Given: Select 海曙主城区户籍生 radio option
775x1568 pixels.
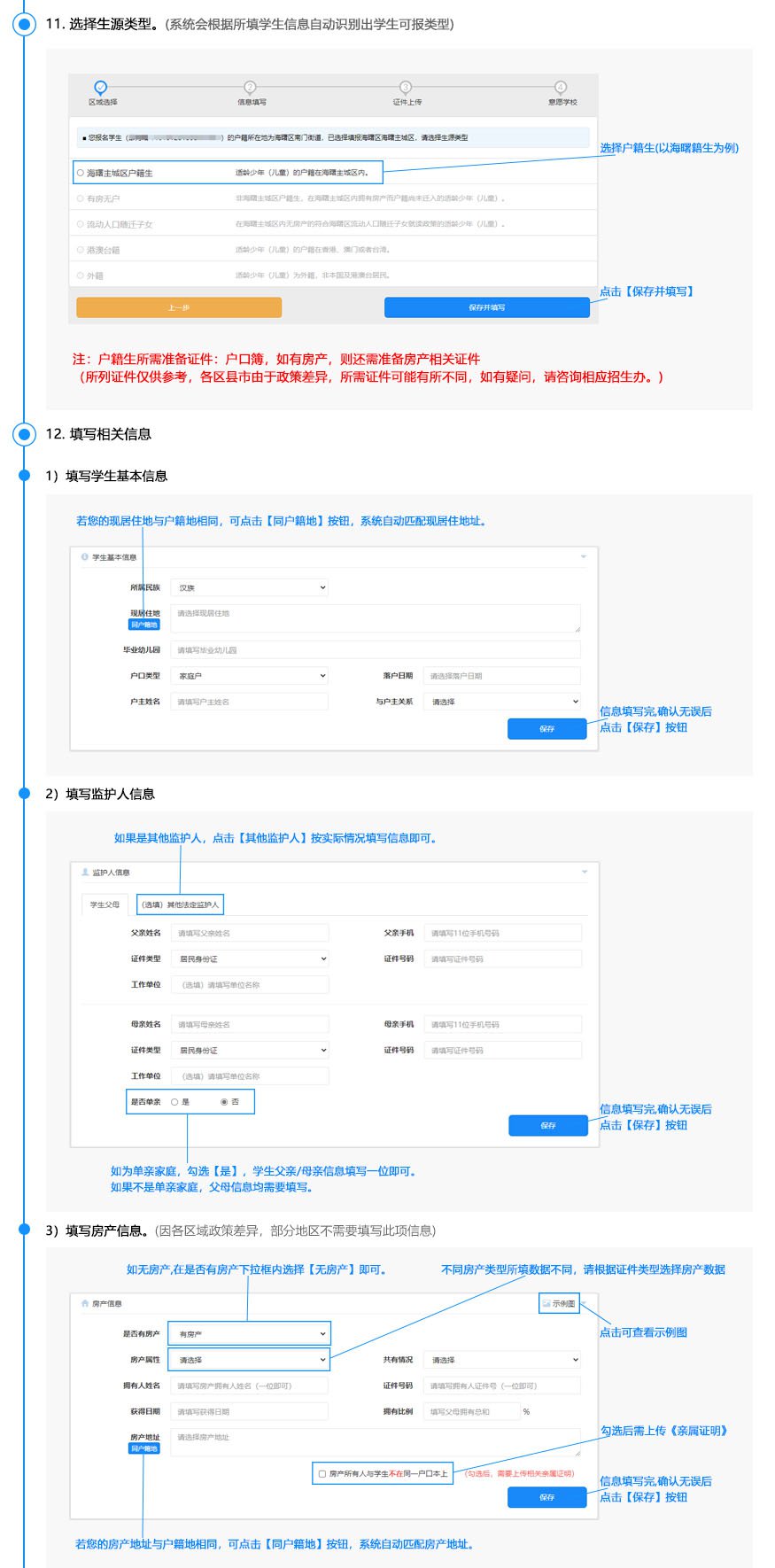Looking at the screenshot, I should pos(81,174).
